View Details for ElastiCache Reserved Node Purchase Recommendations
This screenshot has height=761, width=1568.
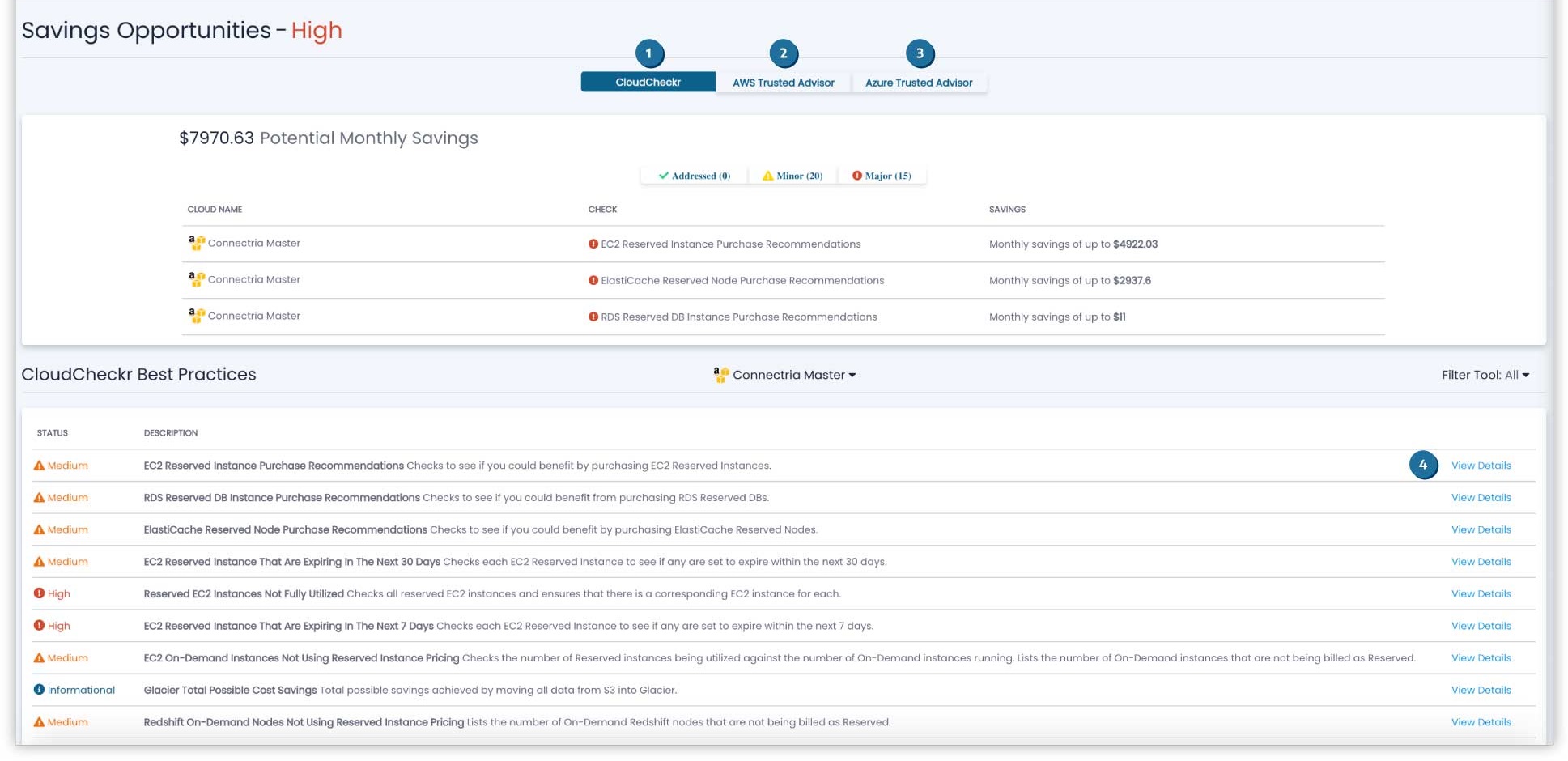(1481, 529)
